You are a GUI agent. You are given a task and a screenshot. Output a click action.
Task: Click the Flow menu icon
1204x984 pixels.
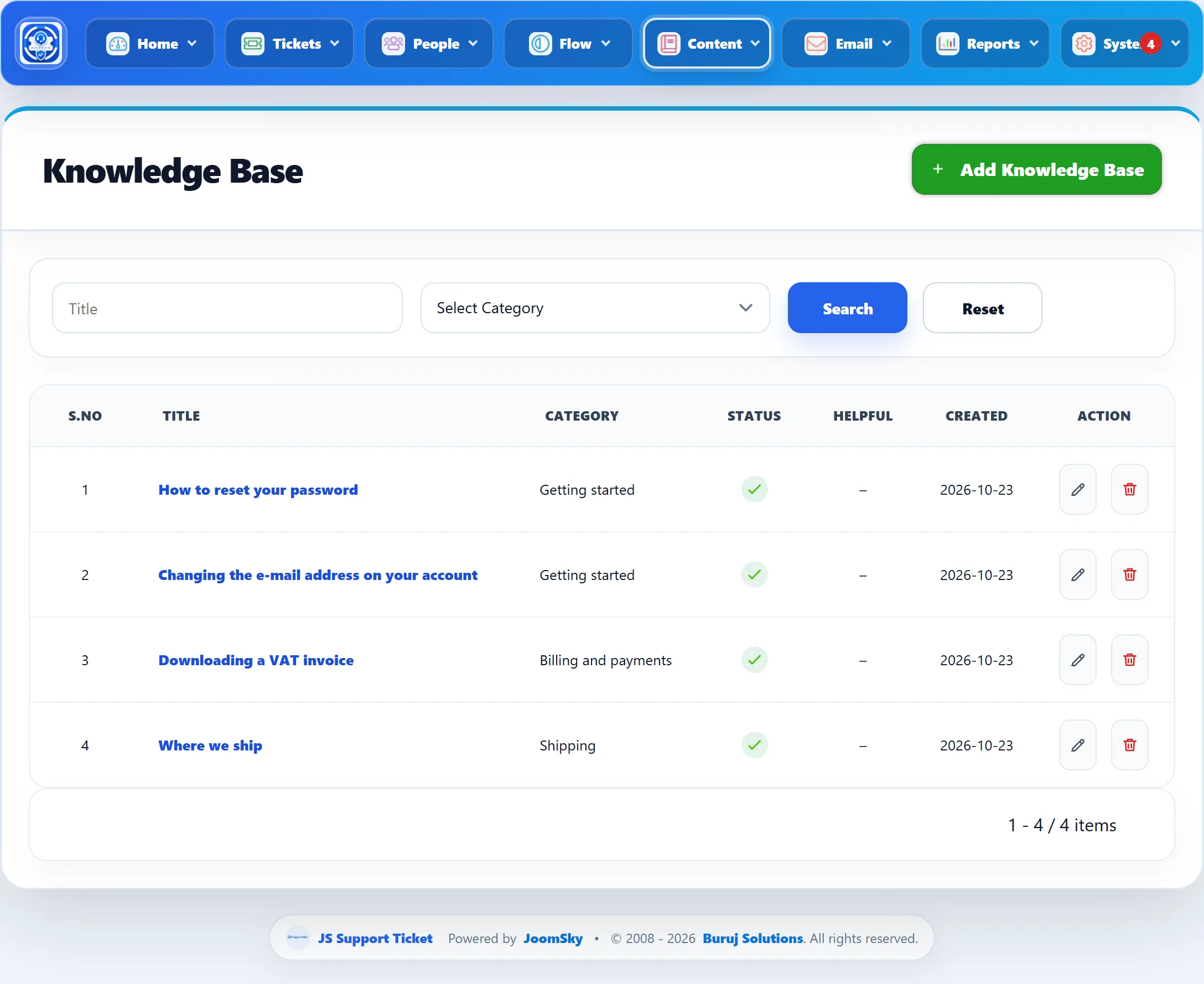coord(540,44)
